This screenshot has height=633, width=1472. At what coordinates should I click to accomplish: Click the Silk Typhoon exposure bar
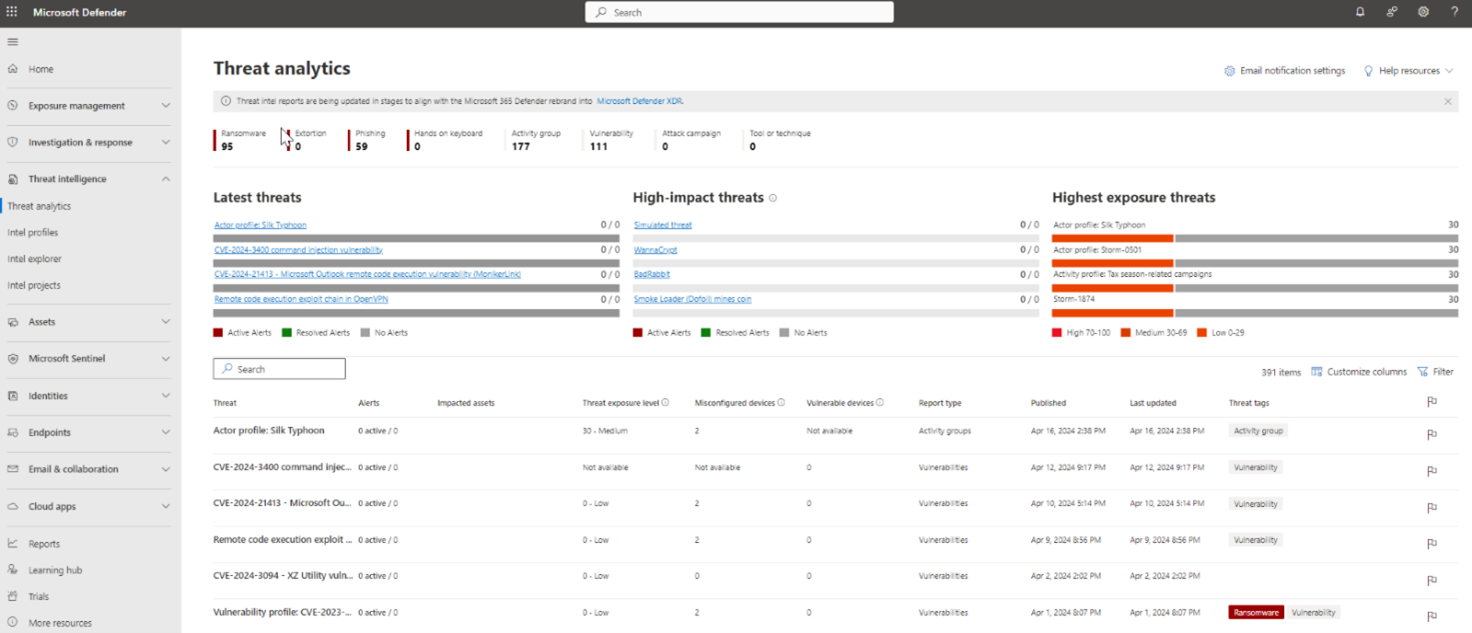pyautogui.click(x=1255, y=238)
